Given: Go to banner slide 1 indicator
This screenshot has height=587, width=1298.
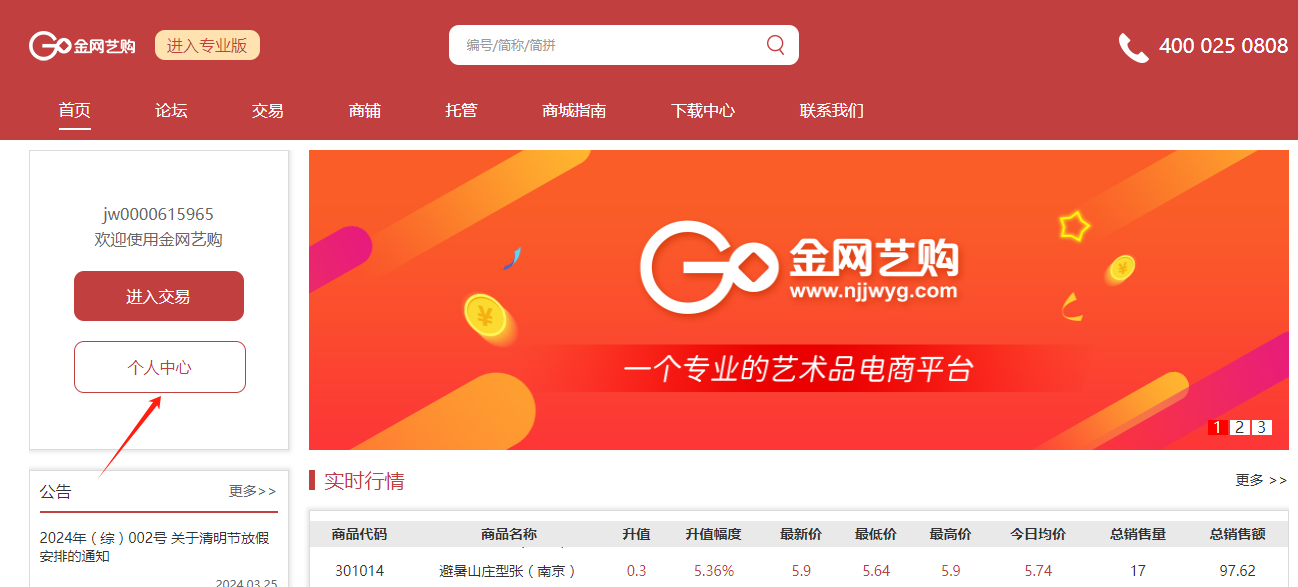Looking at the screenshot, I should (1217, 427).
